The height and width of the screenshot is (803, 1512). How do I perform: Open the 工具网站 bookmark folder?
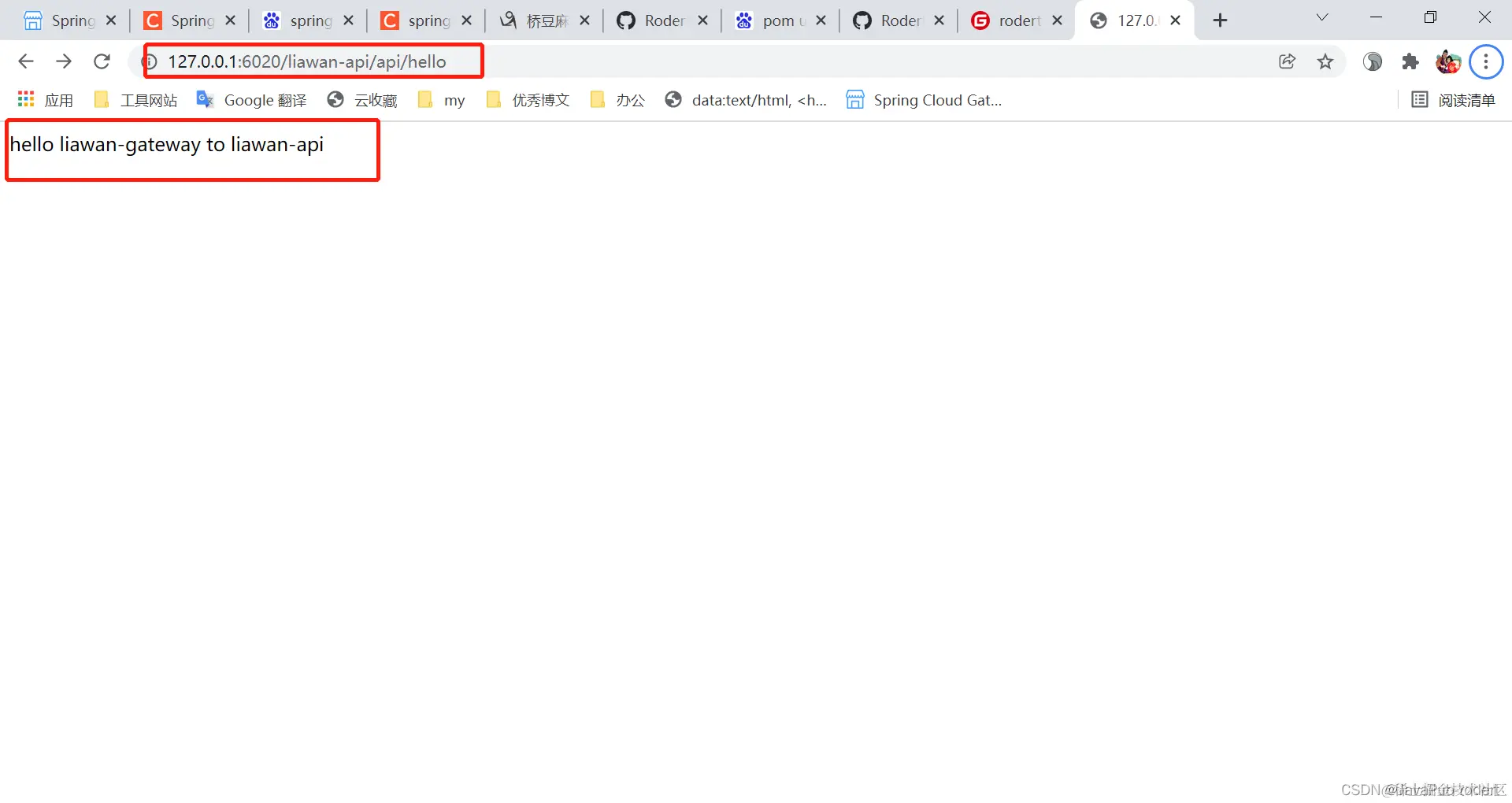click(x=135, y=100)
